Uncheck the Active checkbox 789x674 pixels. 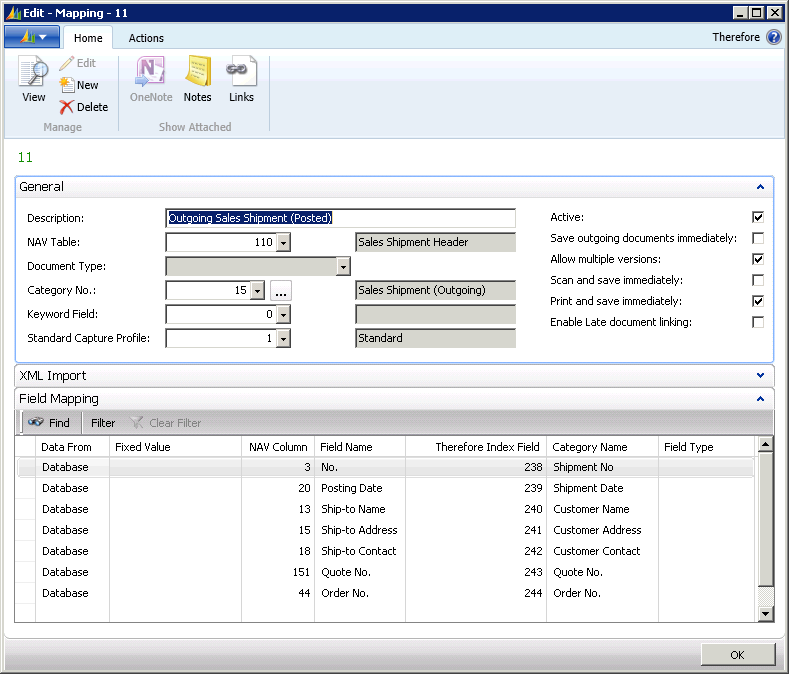coord(758,217)
